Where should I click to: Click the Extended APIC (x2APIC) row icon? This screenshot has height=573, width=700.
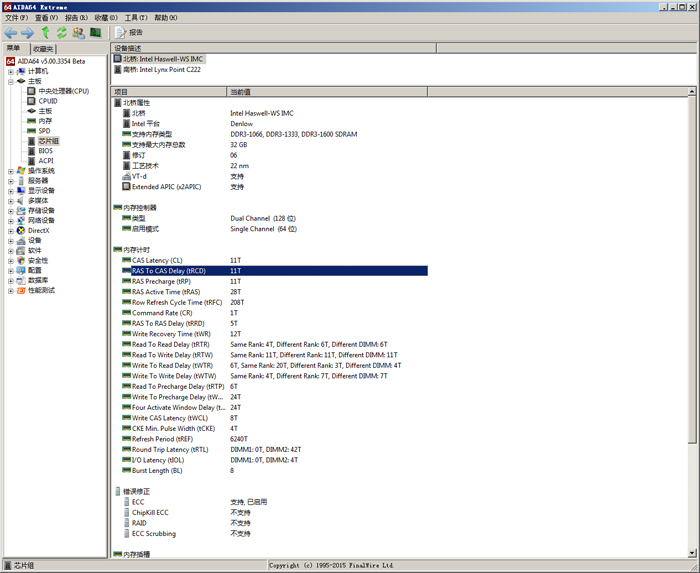click(x=126, y=187)
